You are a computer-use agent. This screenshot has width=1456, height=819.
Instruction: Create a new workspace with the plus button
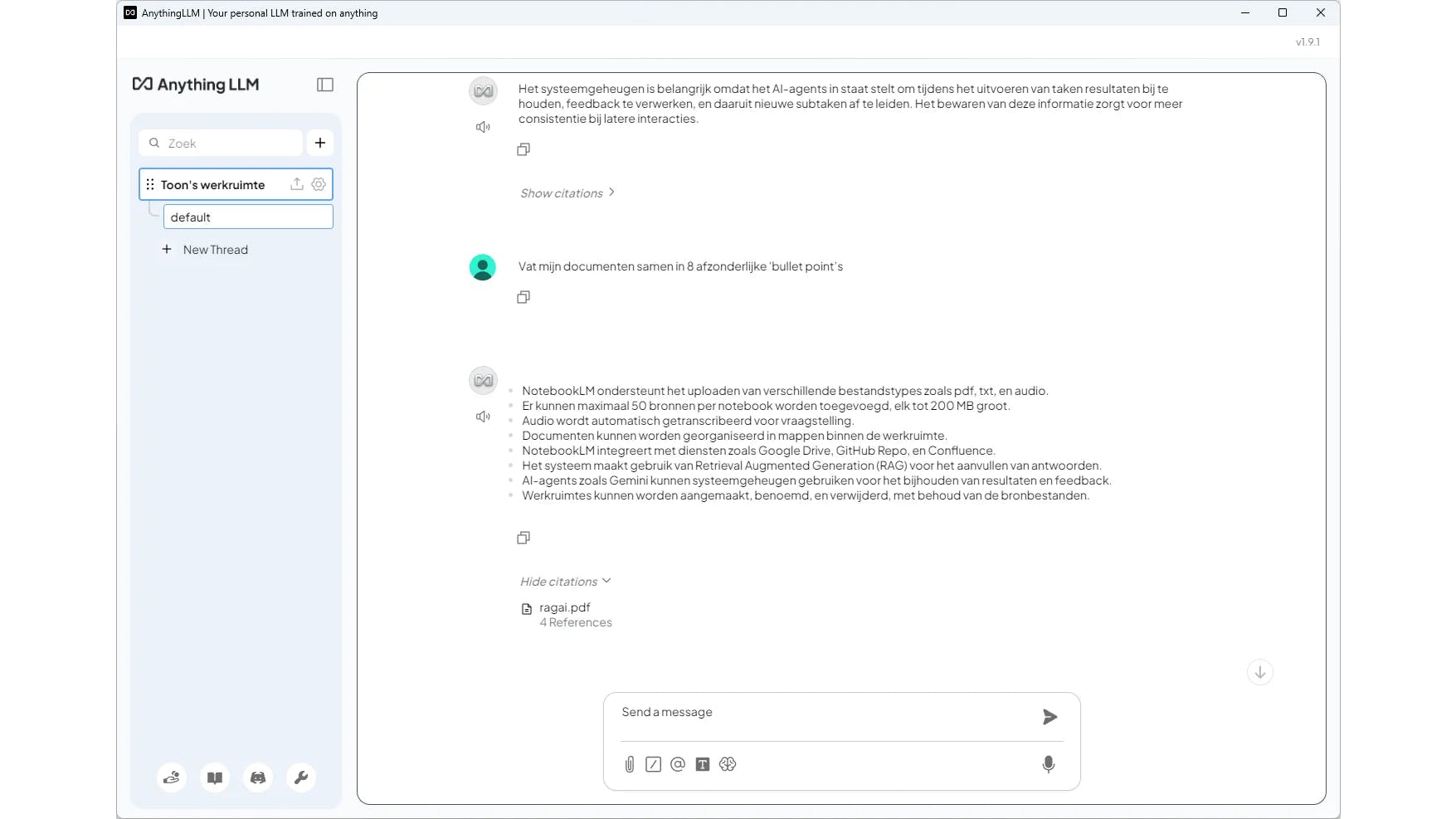tap(320, 143)
